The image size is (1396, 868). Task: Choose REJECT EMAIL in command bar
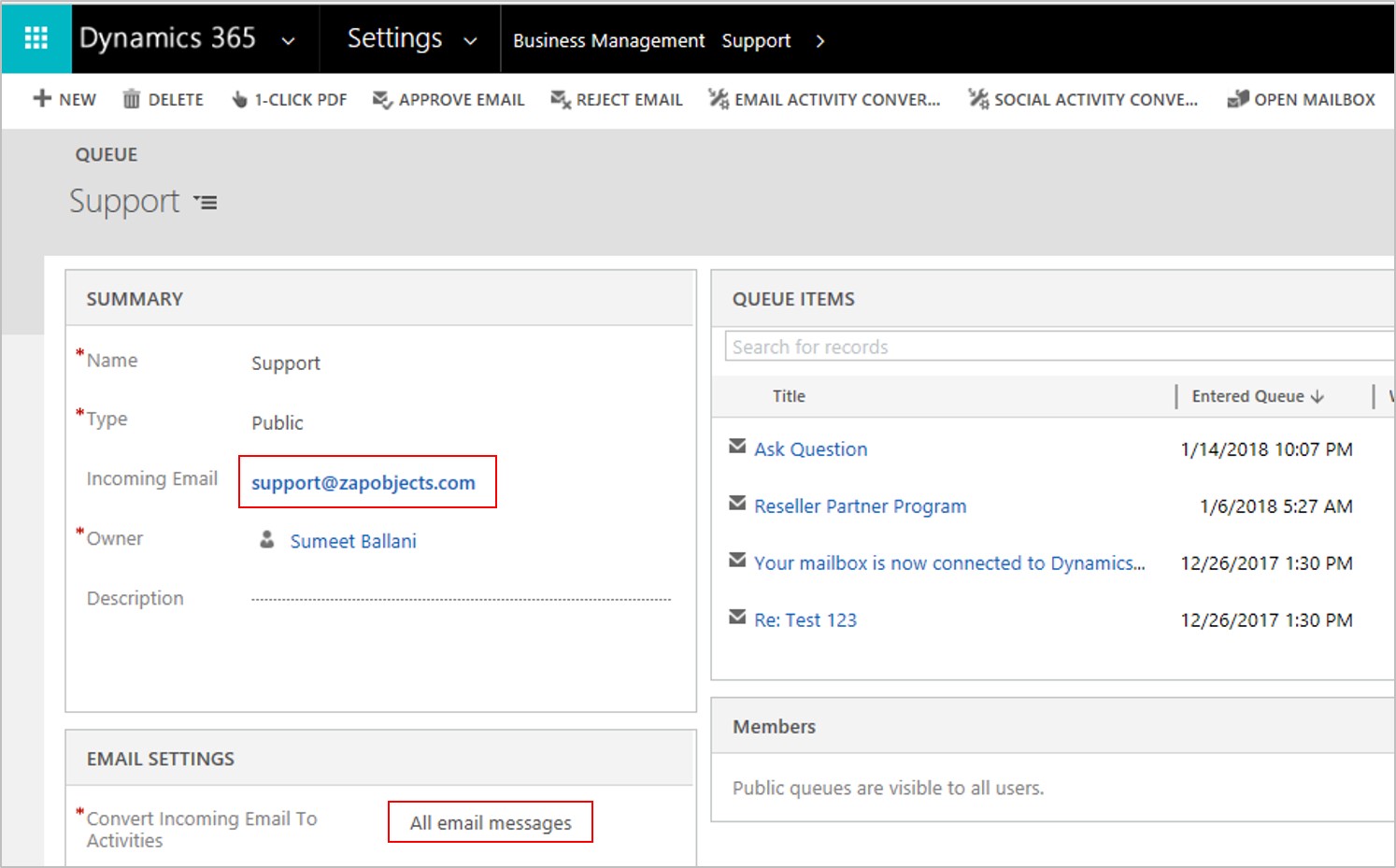629,100
